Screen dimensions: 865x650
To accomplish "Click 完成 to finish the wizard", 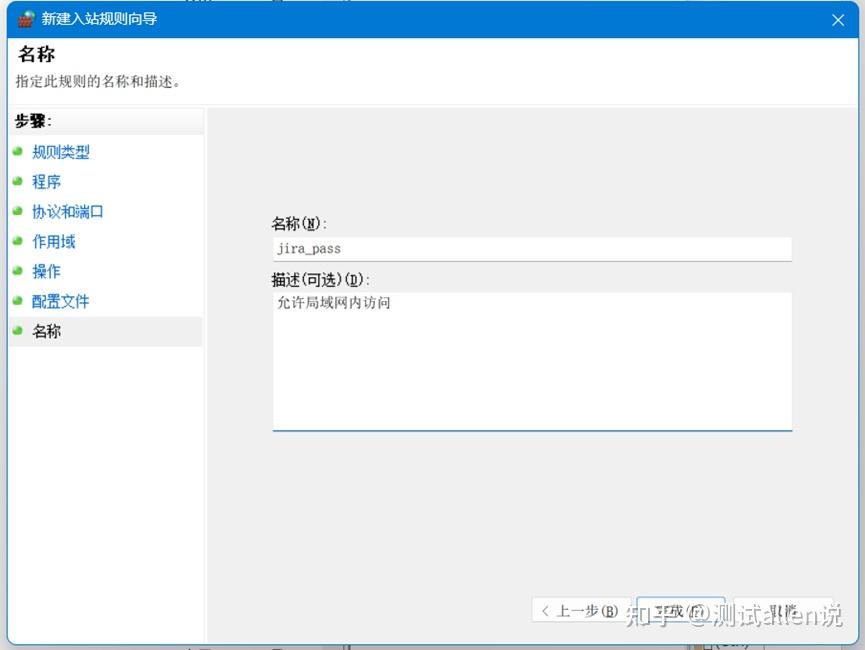I will pyautogui.click(x=680, y=610).
